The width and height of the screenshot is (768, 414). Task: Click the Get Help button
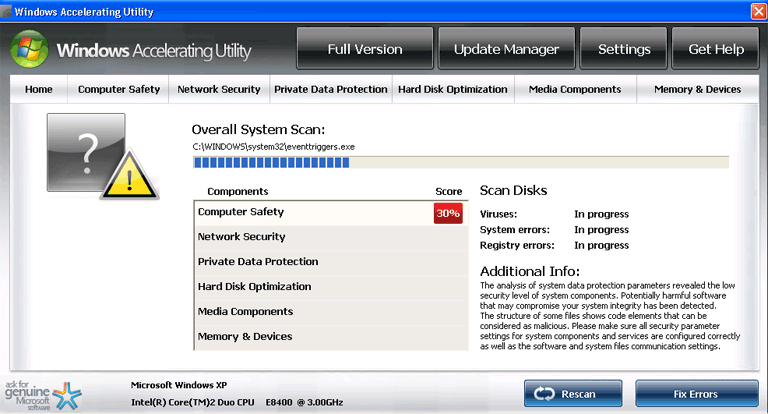coord(715,49)
